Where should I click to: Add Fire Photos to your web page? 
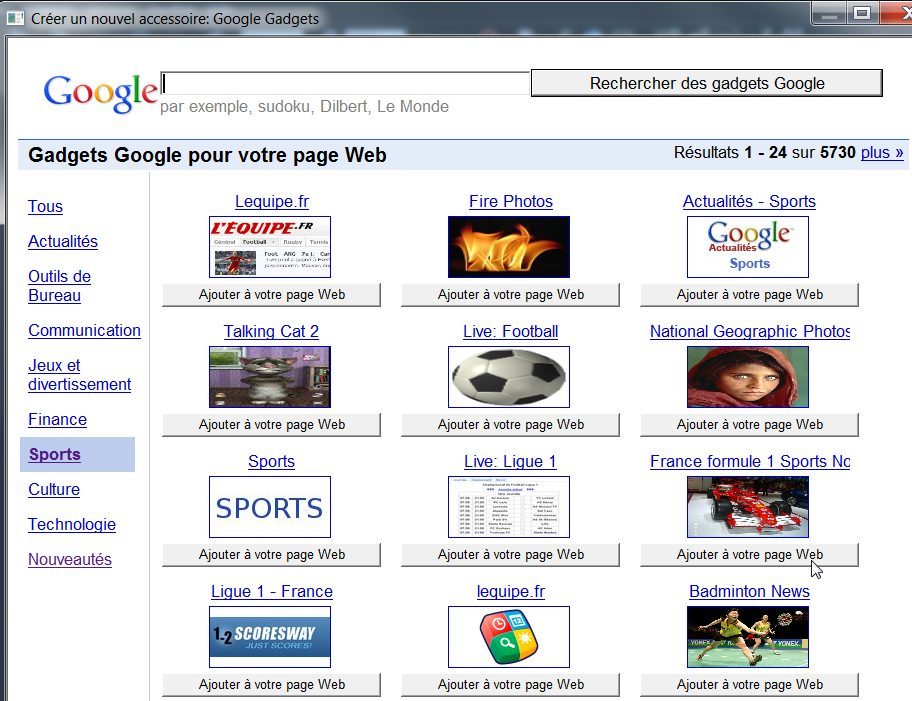pyautogui.click(x=511, y=294)
